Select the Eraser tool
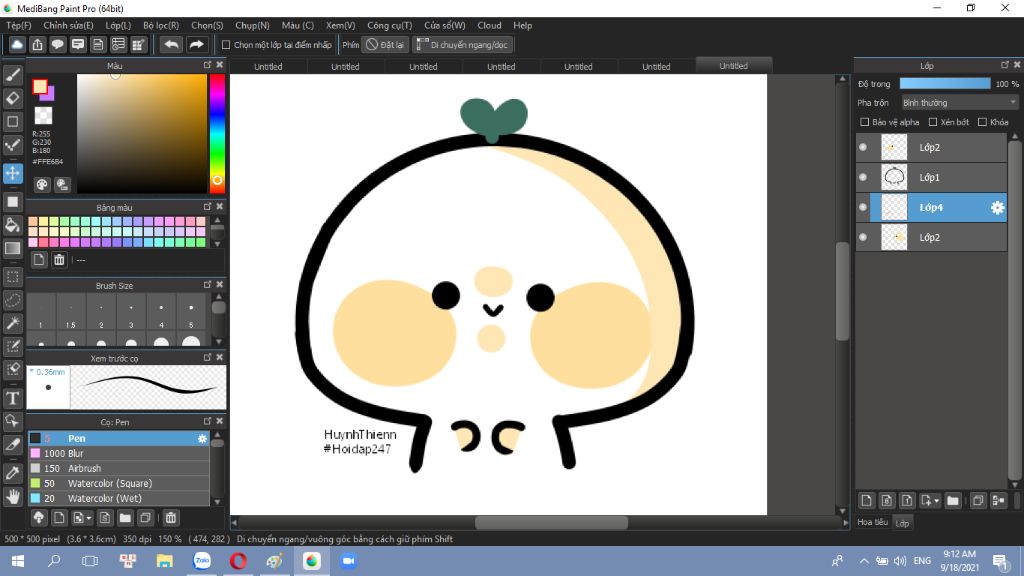 point(12,98)
